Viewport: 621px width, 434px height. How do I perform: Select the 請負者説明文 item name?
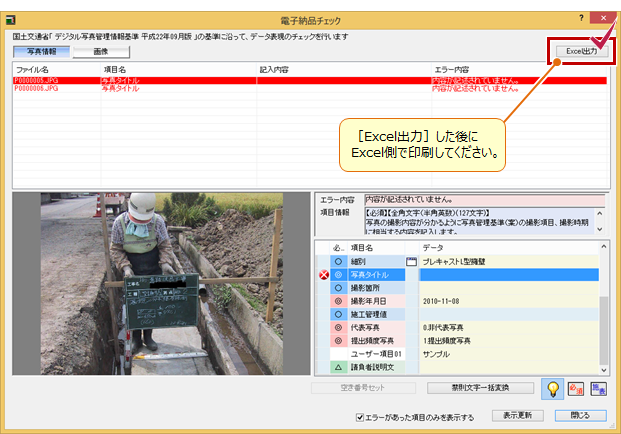pyautogui.click(x=376, y=367)
